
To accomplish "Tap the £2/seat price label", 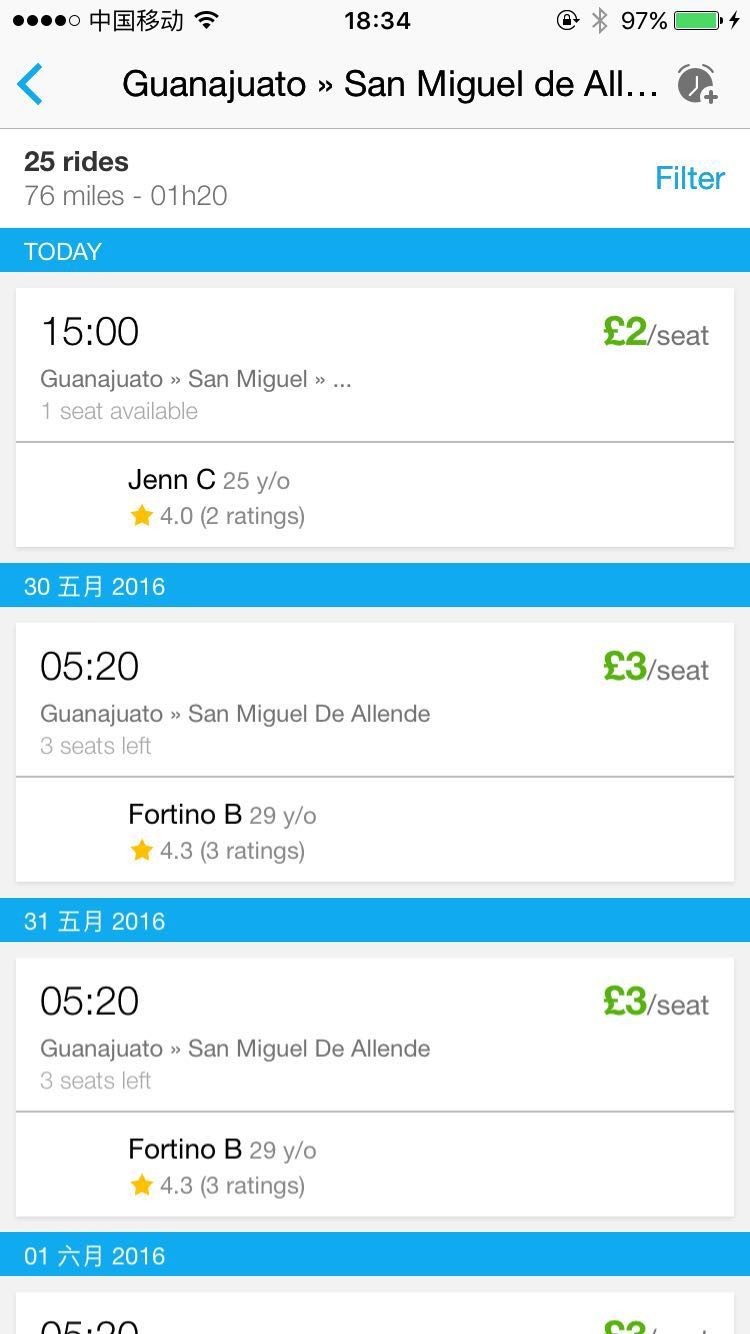I will pyautogui.click(x=656, y=333).
